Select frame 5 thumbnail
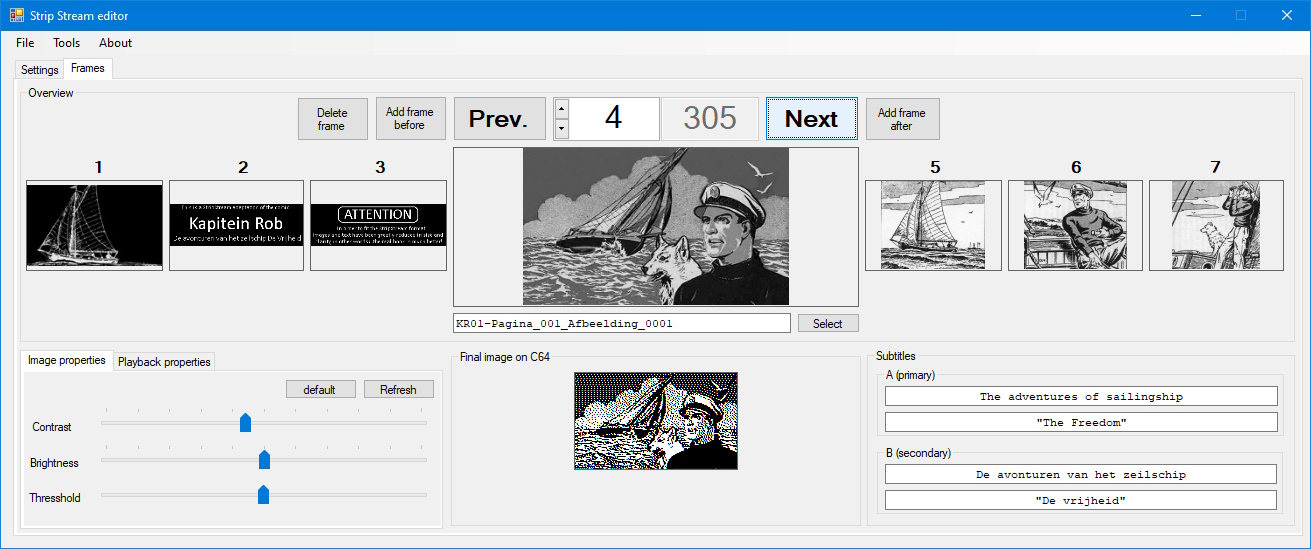Viewport: 1311px width, 549px height. pyautogui.click(x=933, y=226)
